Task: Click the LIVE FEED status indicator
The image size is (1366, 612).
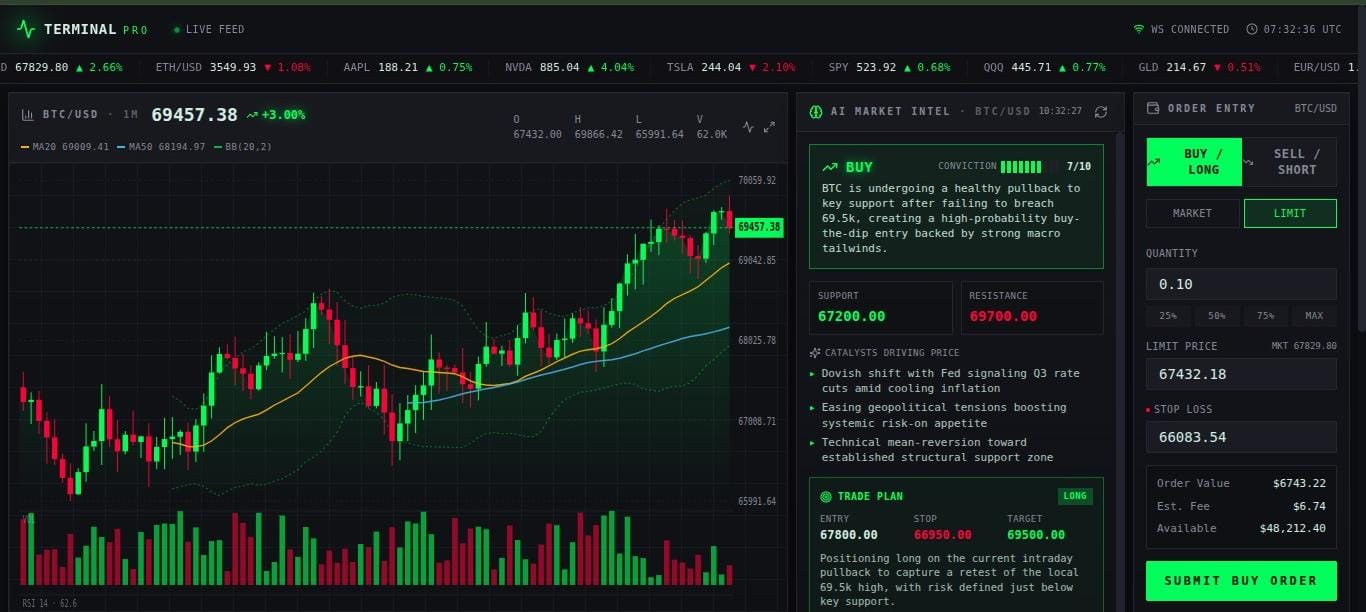Action: (209, 30)
